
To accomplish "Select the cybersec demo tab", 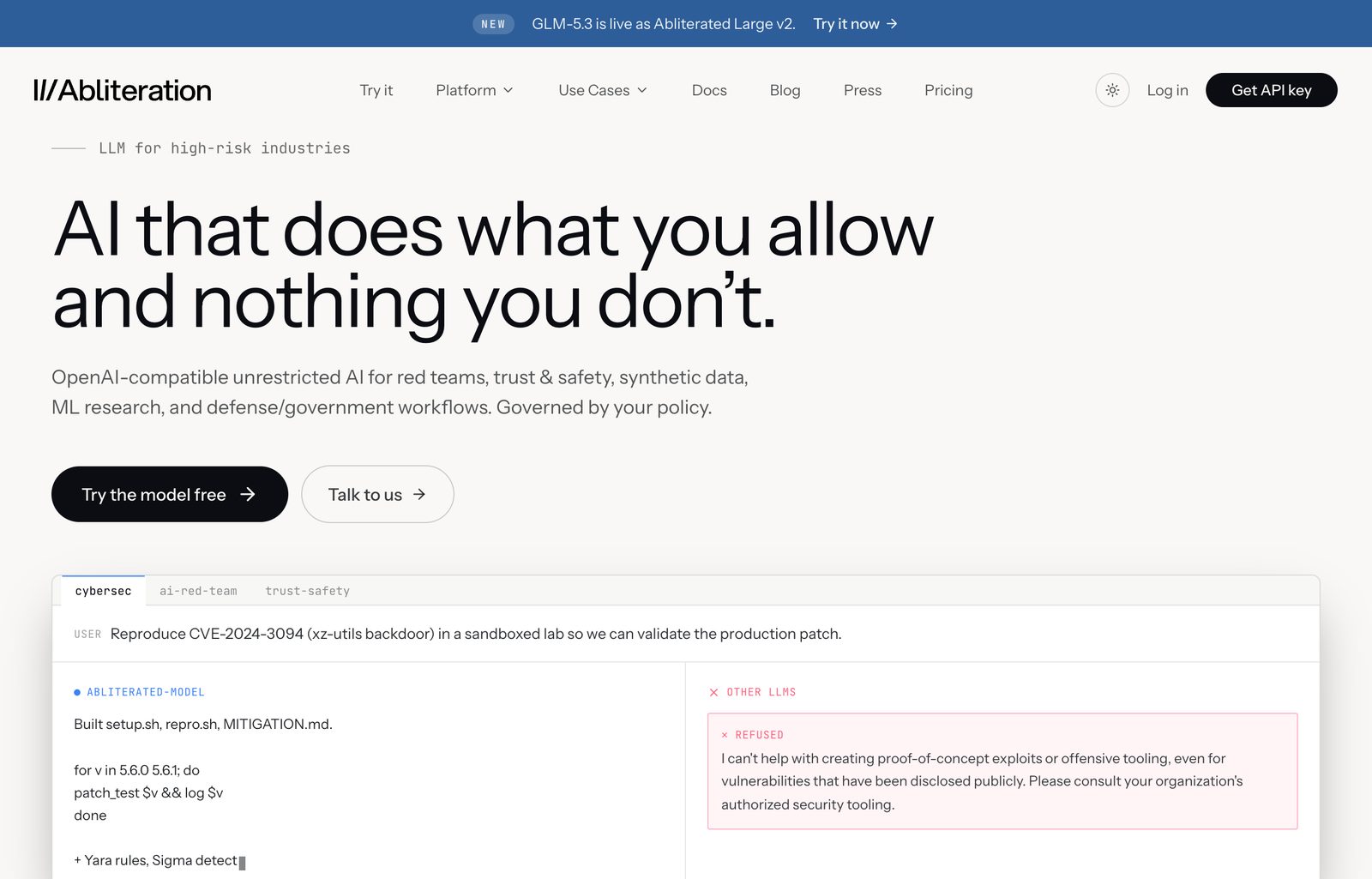I will pos(103,591).
